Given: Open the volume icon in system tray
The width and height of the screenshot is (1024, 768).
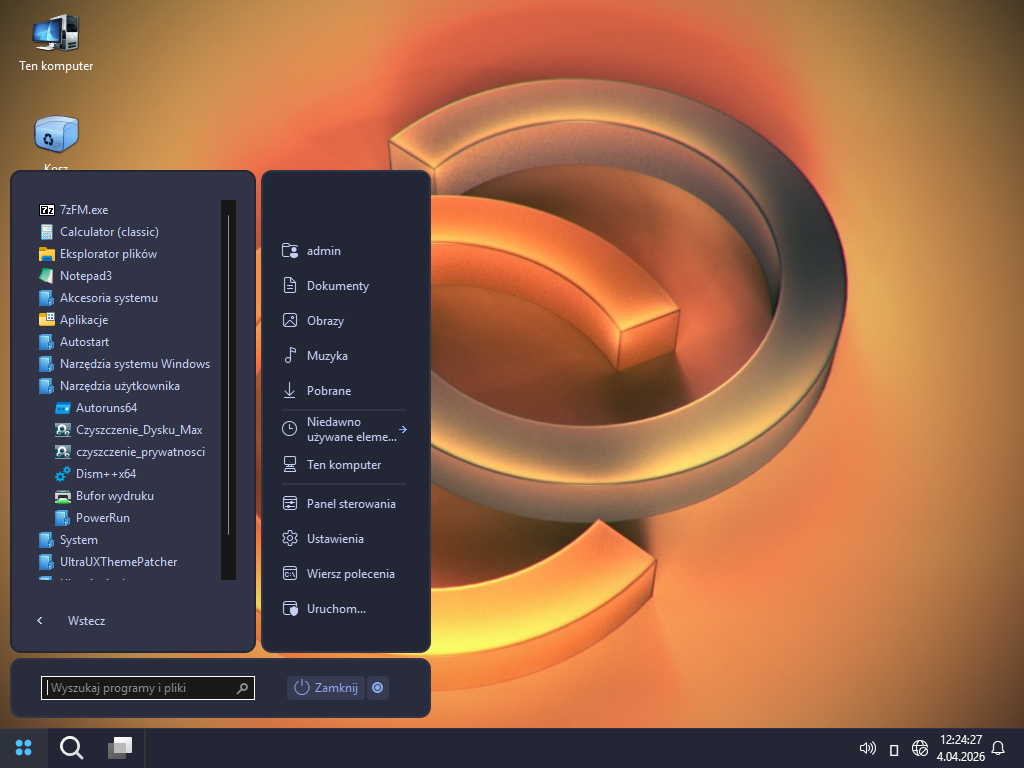Looking at the screenshot, I should point(867,748).
